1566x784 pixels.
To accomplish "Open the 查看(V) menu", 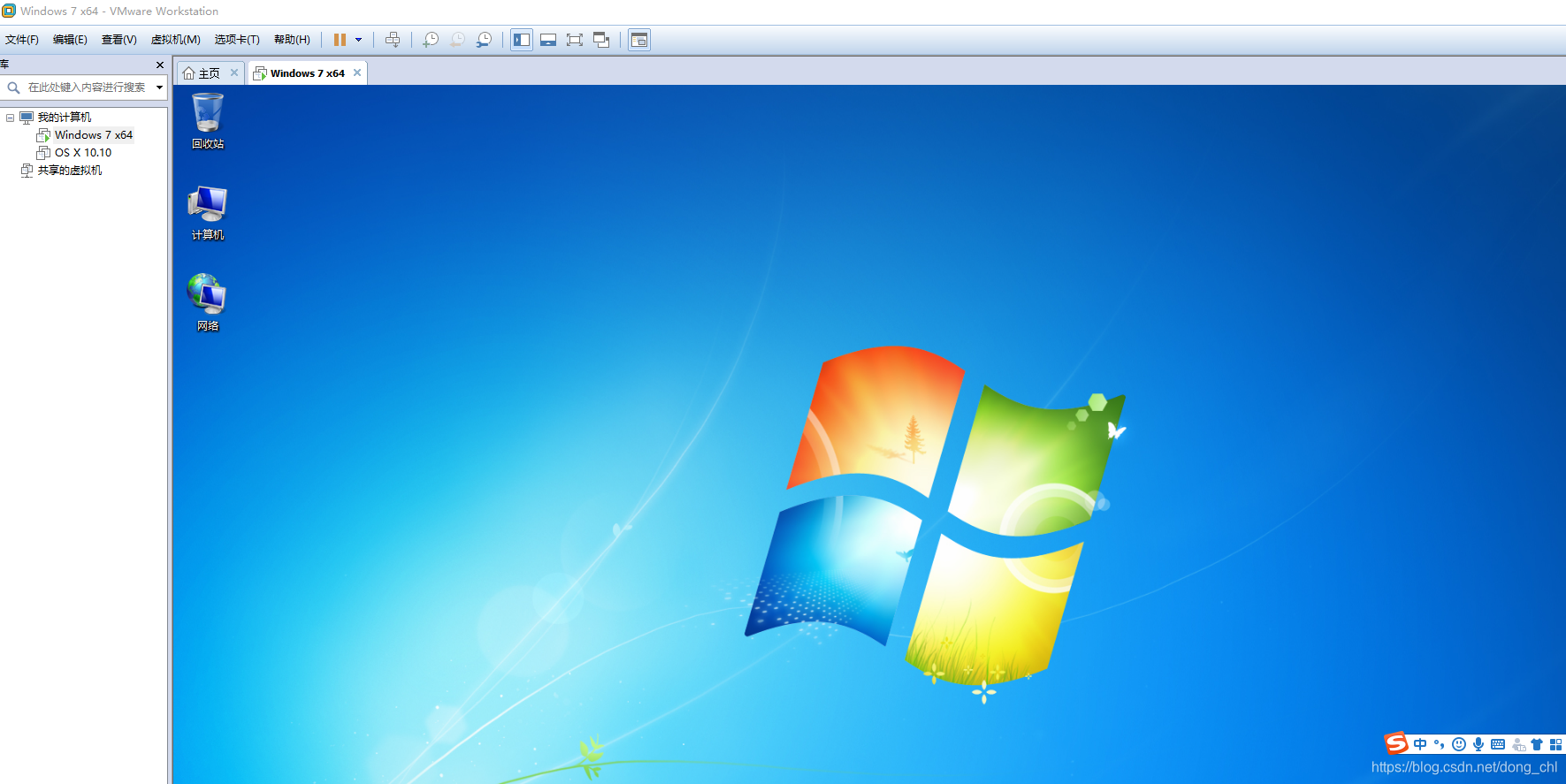I will point(118,40).
